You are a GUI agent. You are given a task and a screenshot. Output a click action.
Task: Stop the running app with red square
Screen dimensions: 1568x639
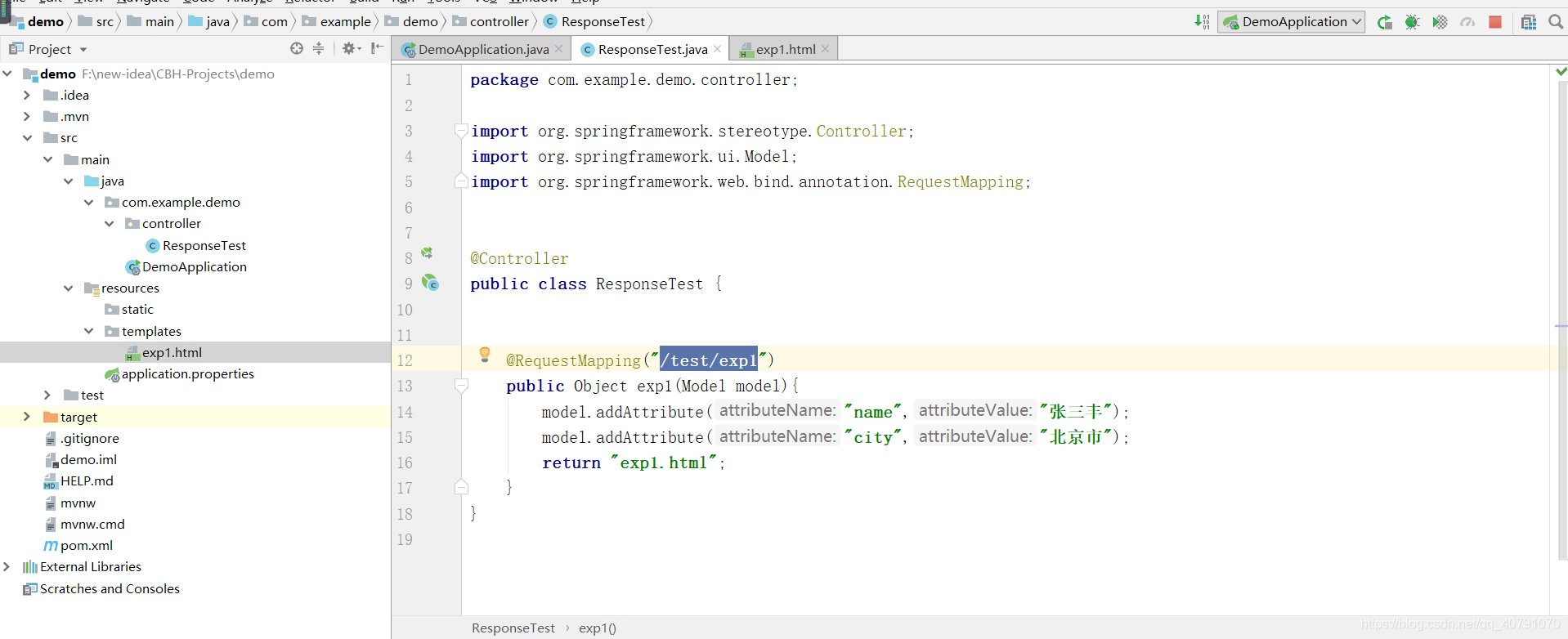tap(1495, 22)
